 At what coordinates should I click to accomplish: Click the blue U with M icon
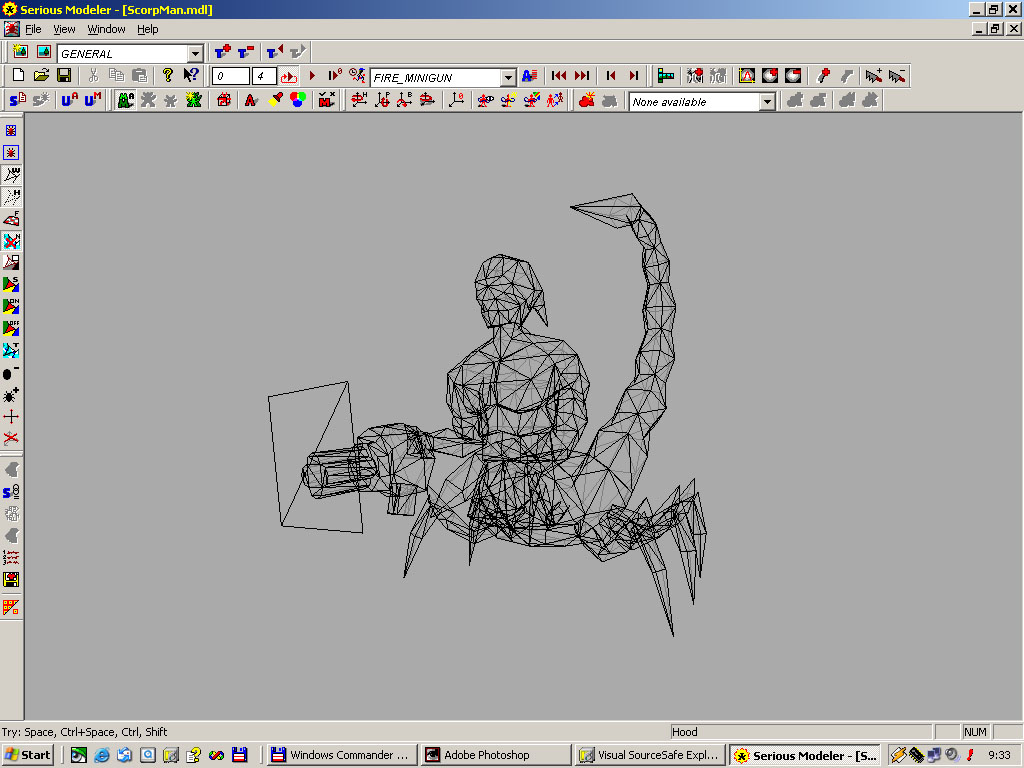pyautogui.click(x=92, y=100)
